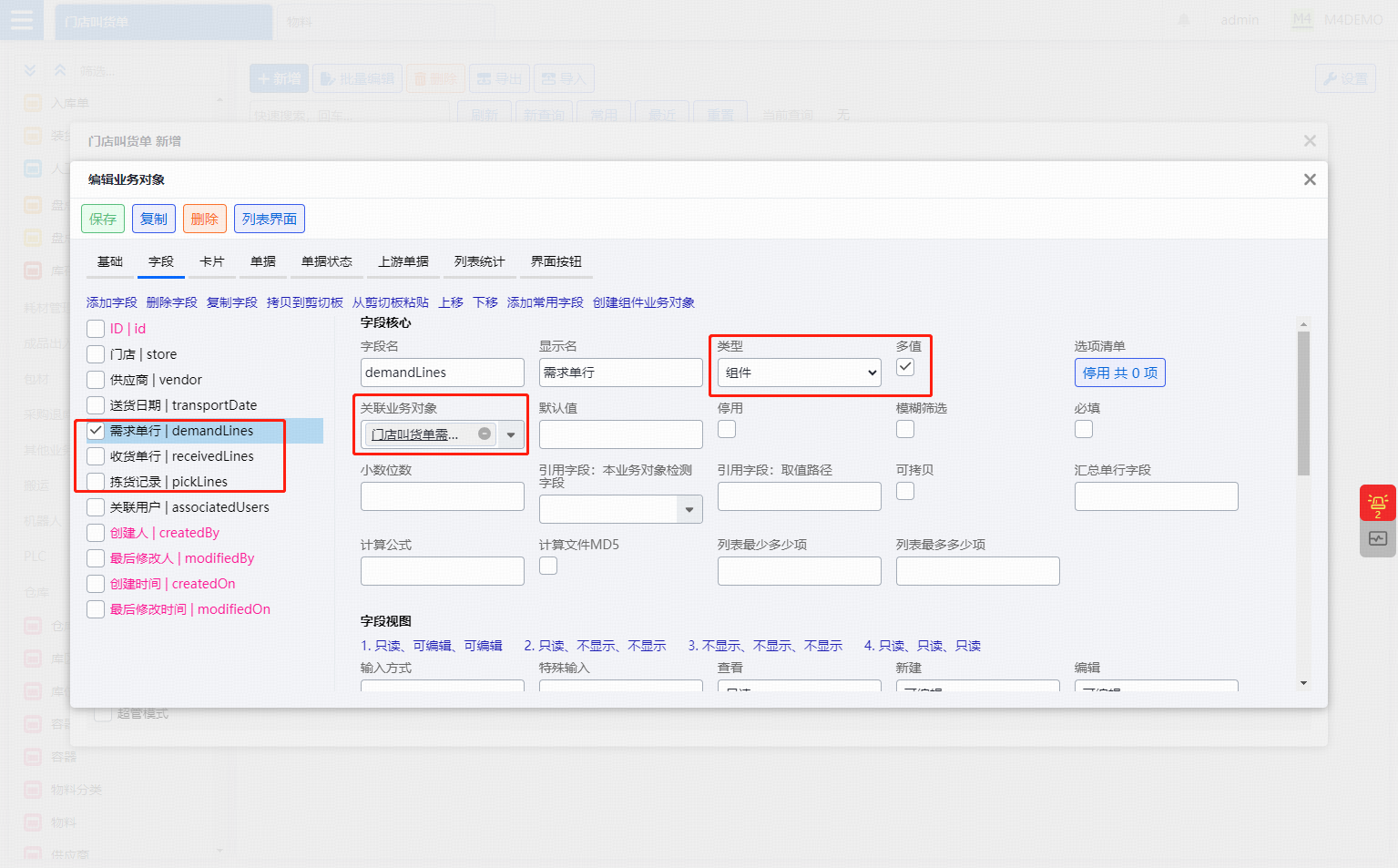Clear the selected 关联业务对象 value

485,434
